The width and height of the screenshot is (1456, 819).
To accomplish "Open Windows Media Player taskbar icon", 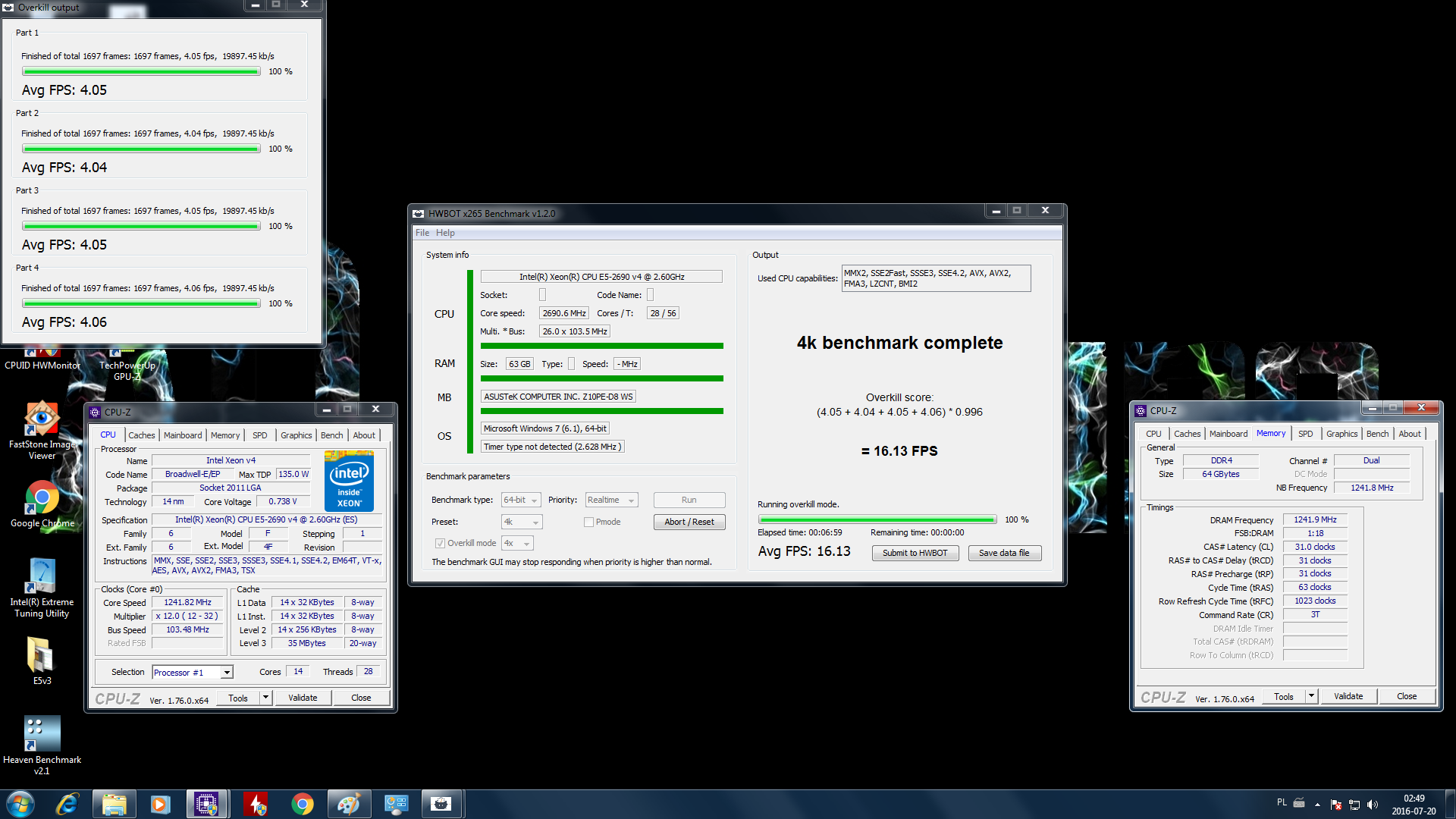I will coord(161,804).
